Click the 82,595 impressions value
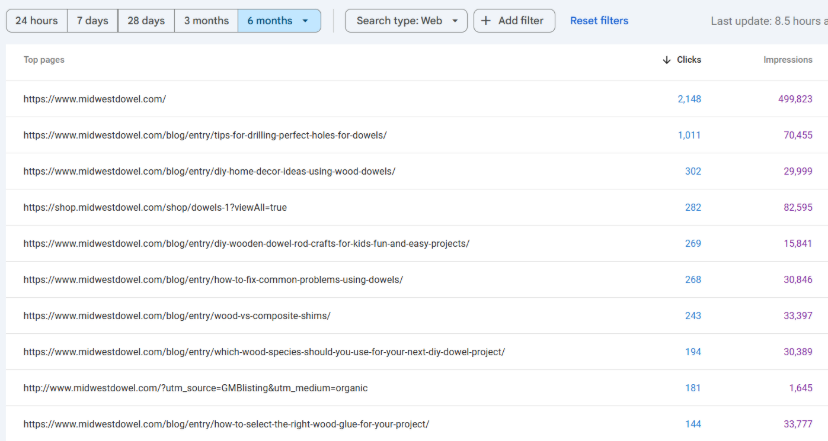Image resolution: width=828 pixels, height=441 pixels. [x=797, y=208]
